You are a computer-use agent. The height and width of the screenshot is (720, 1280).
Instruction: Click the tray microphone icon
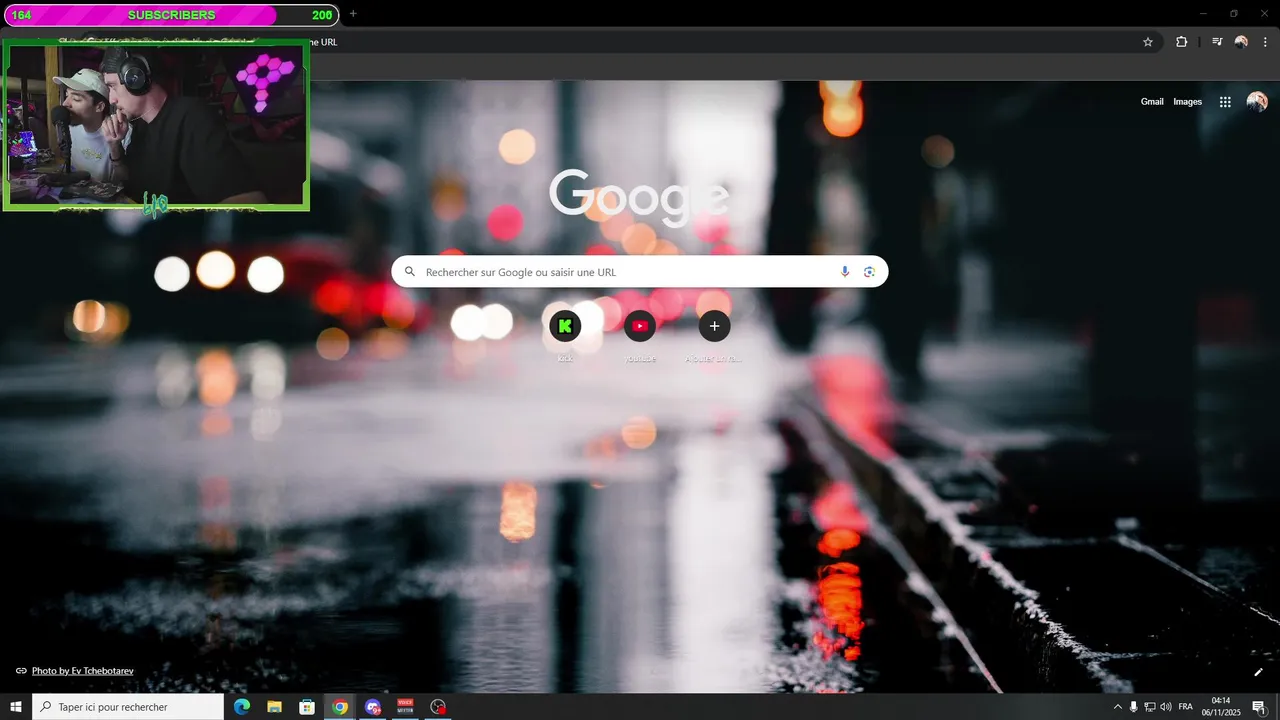(1134, 707)
